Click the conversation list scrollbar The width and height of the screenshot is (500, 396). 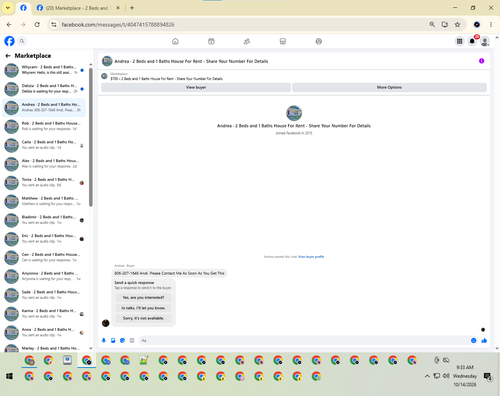point(91,137)
